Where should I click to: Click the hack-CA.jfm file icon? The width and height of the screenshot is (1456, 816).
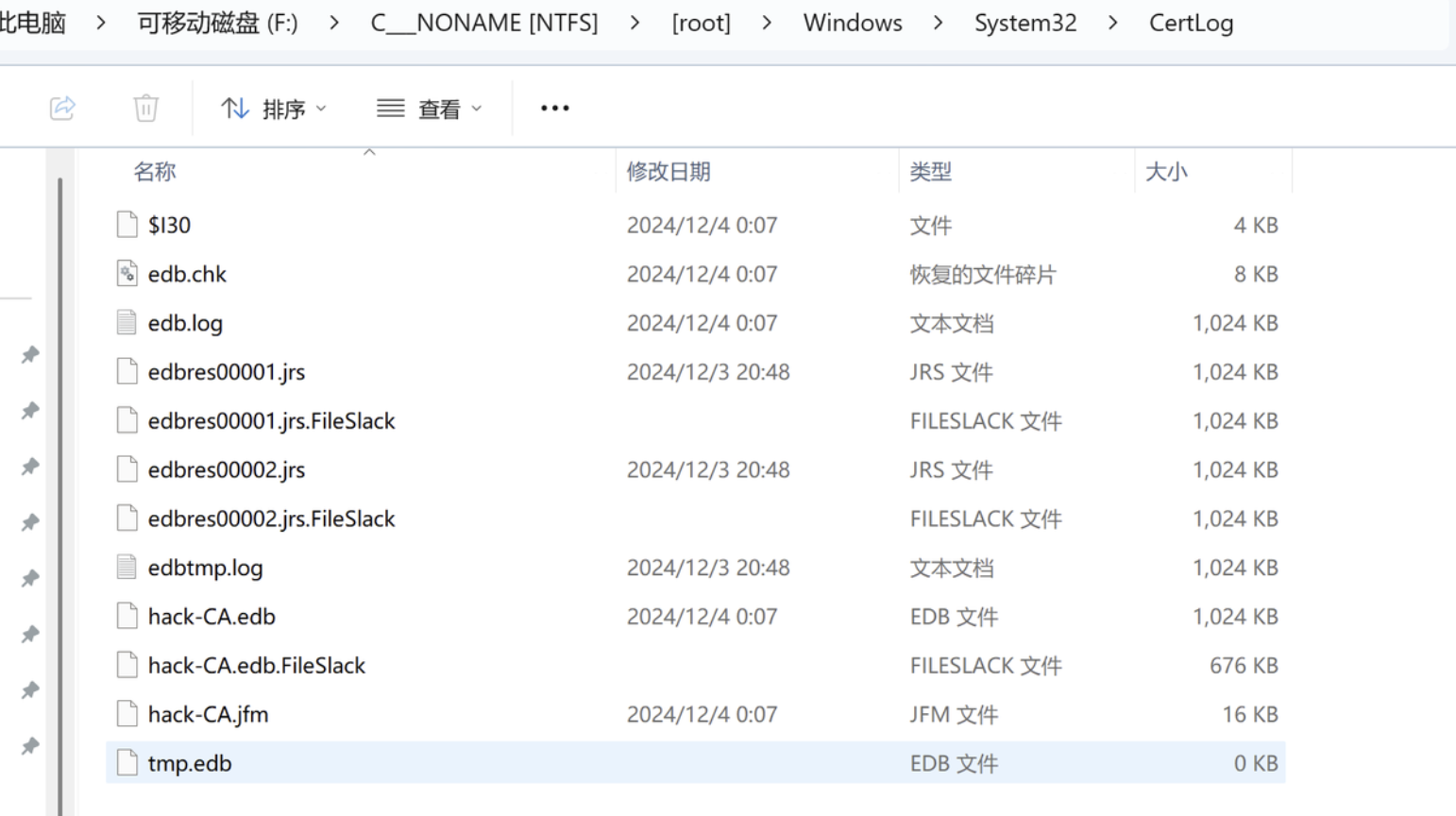click(127, 714)
